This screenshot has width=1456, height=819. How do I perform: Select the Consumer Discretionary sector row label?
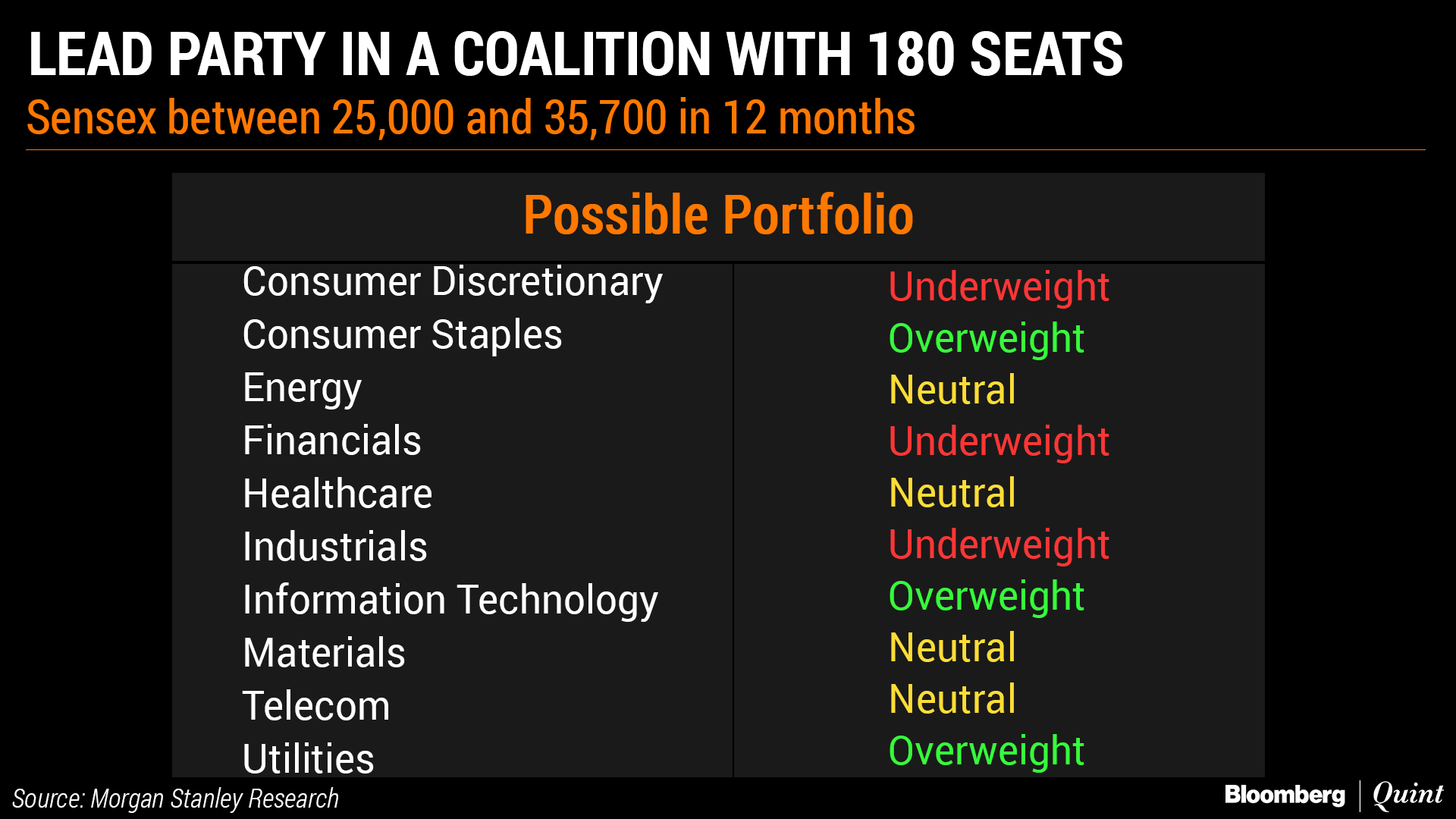point(453,282)
